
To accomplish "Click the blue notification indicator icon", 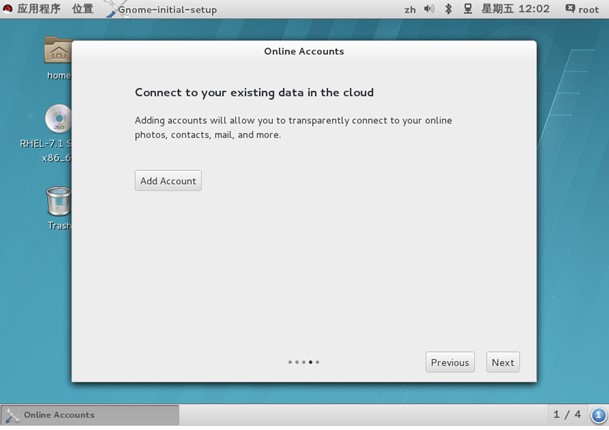I will pyautogui.click(x=599, y=415).
